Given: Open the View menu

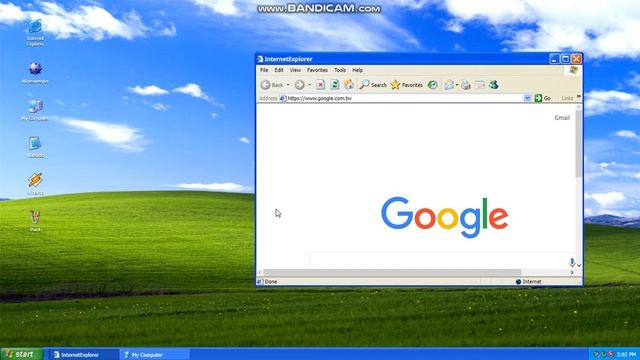Looking at the screenshot, I should tap(295, 70).
